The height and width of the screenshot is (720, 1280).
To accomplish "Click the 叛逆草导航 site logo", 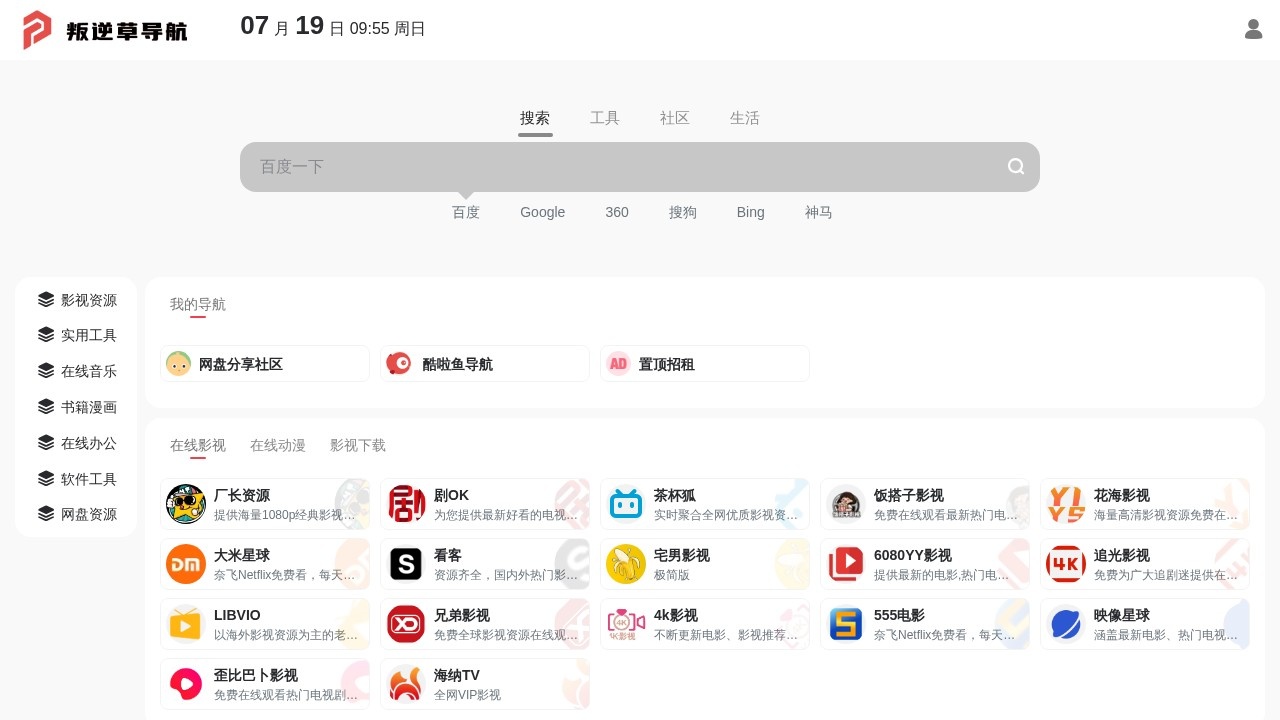I will pos(105,30).
